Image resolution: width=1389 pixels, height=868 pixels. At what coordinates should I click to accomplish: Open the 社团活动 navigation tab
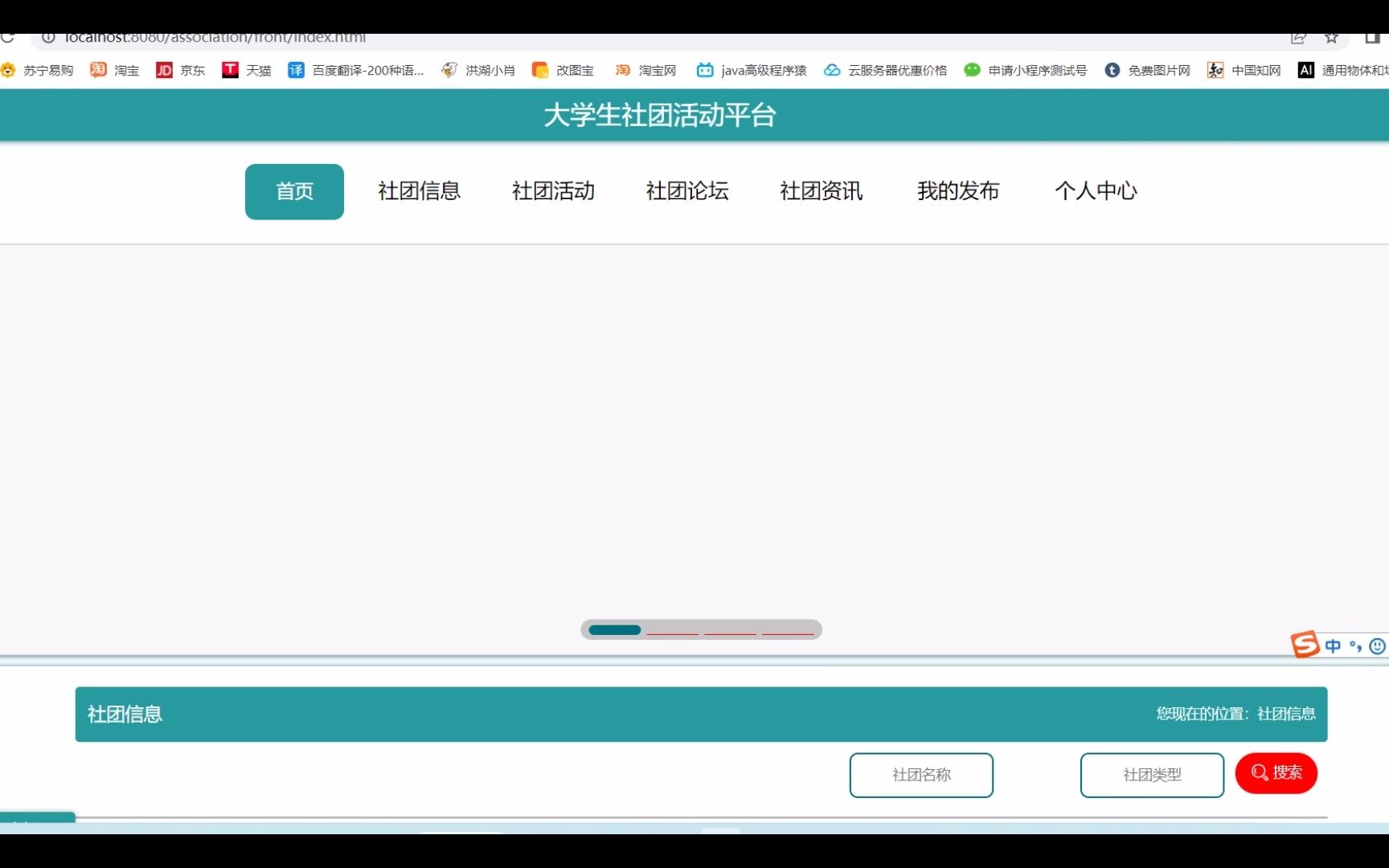[x=553, y=191]
